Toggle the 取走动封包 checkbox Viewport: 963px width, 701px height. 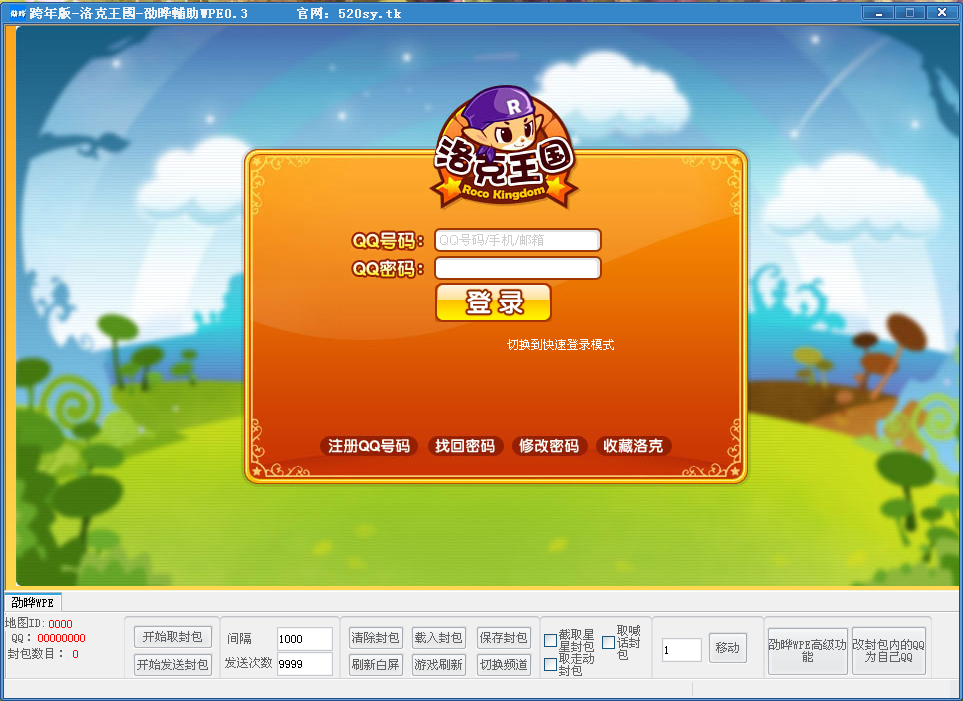coord(550,665)
